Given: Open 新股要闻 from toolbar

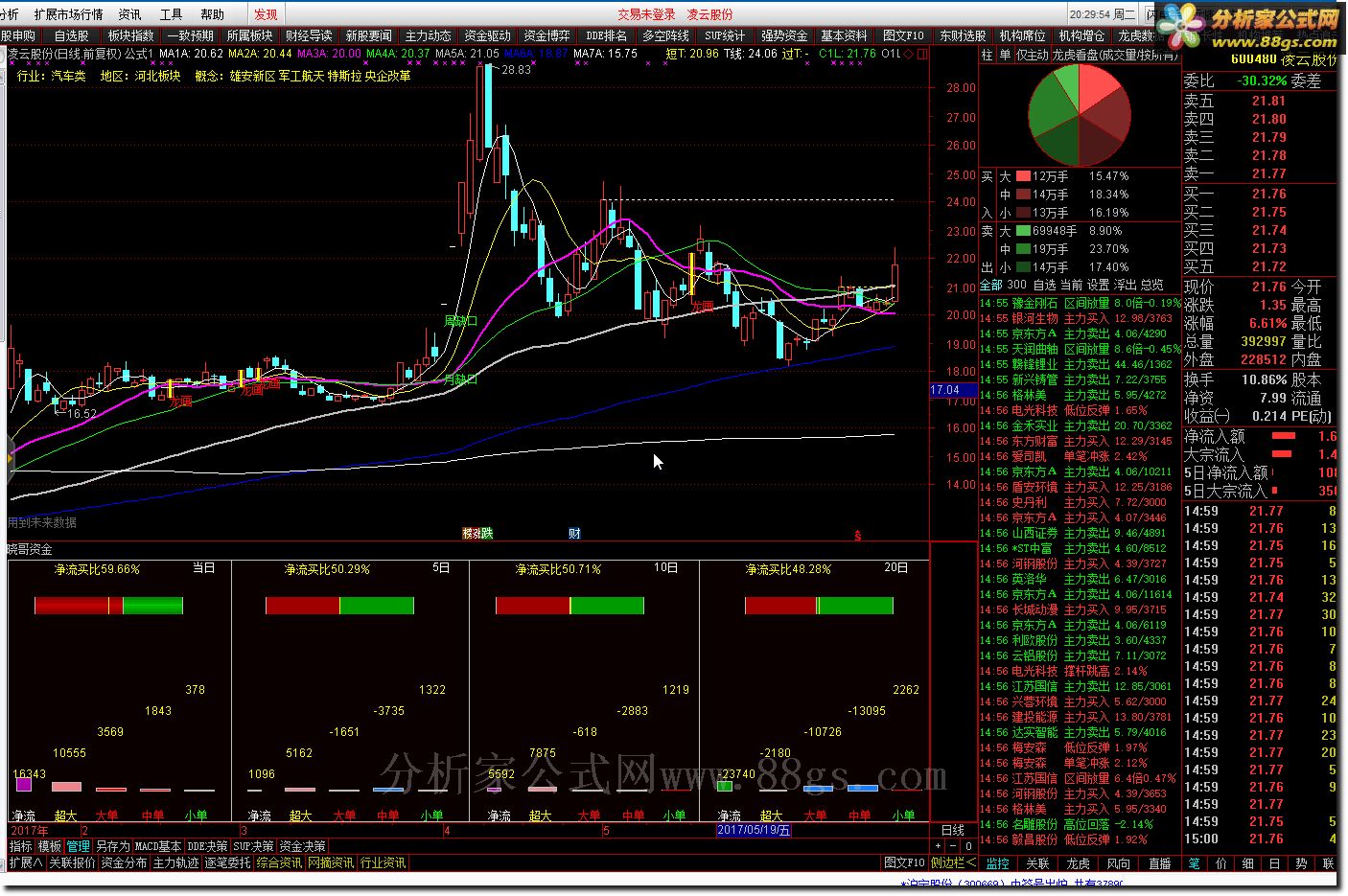Looking at the screenshot, I should (368, 35).
